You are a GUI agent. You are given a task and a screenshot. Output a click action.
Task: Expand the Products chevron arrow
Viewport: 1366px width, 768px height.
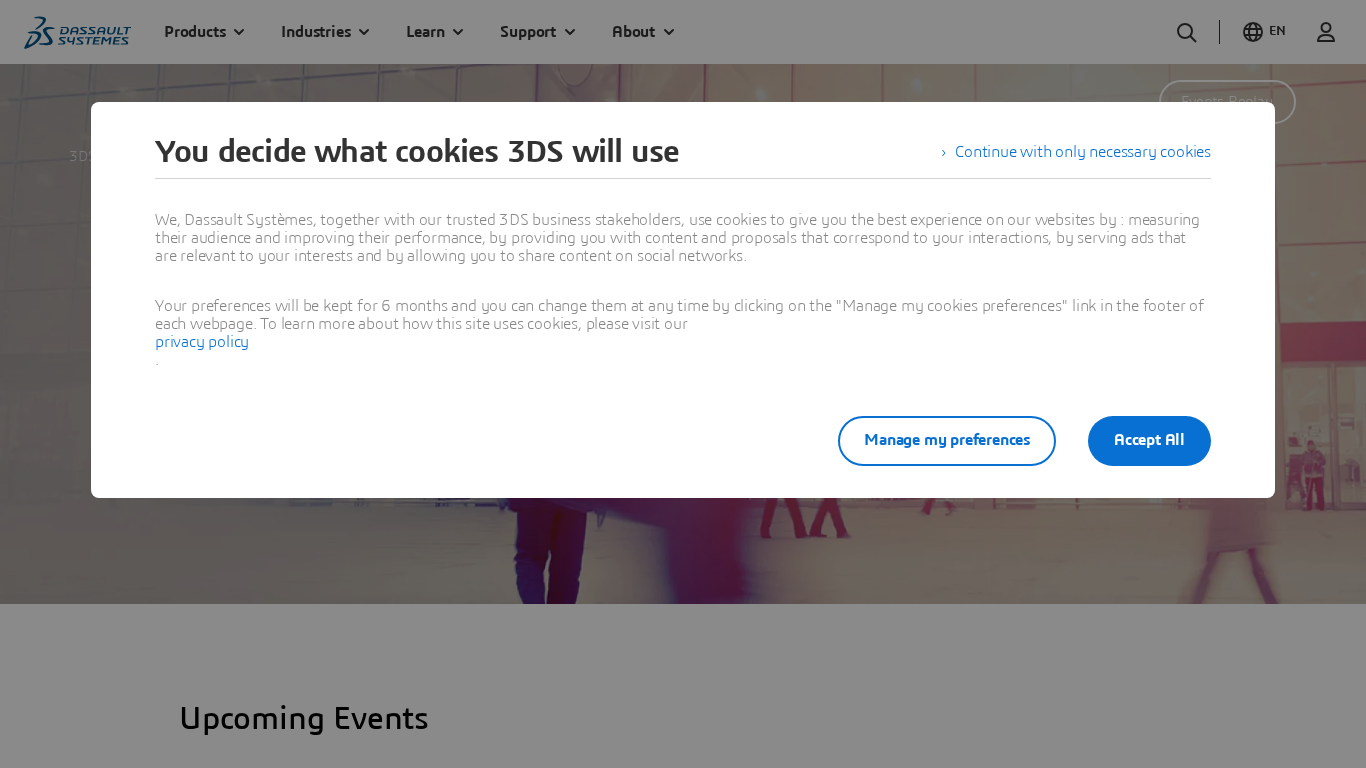239,32
